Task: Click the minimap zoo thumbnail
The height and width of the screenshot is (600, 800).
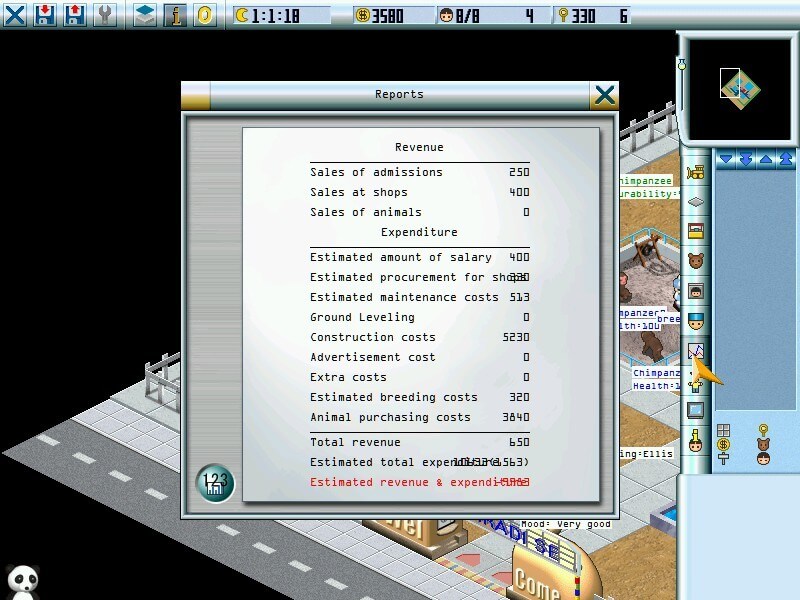Action: pos(740,90)
